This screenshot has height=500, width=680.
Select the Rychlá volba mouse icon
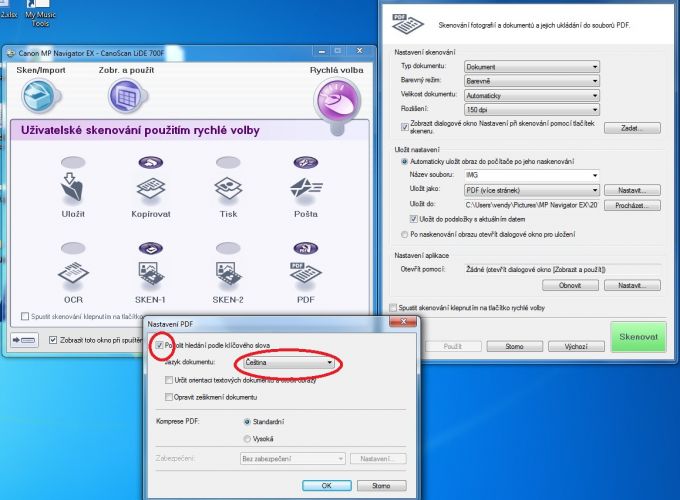pyautogui.click(x=337, y=100)
